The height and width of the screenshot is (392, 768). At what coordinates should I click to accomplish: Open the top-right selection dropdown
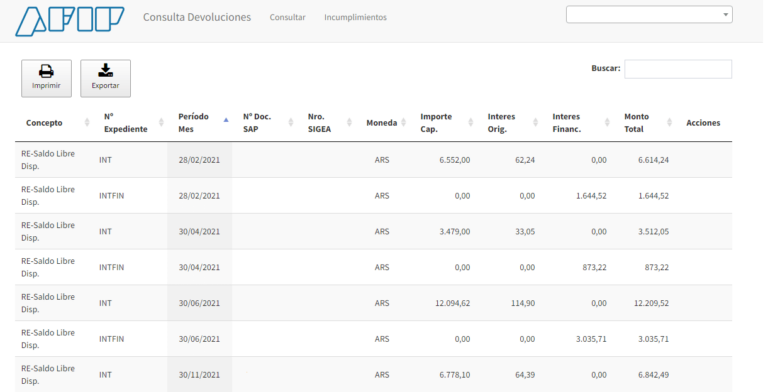(649, 15)
